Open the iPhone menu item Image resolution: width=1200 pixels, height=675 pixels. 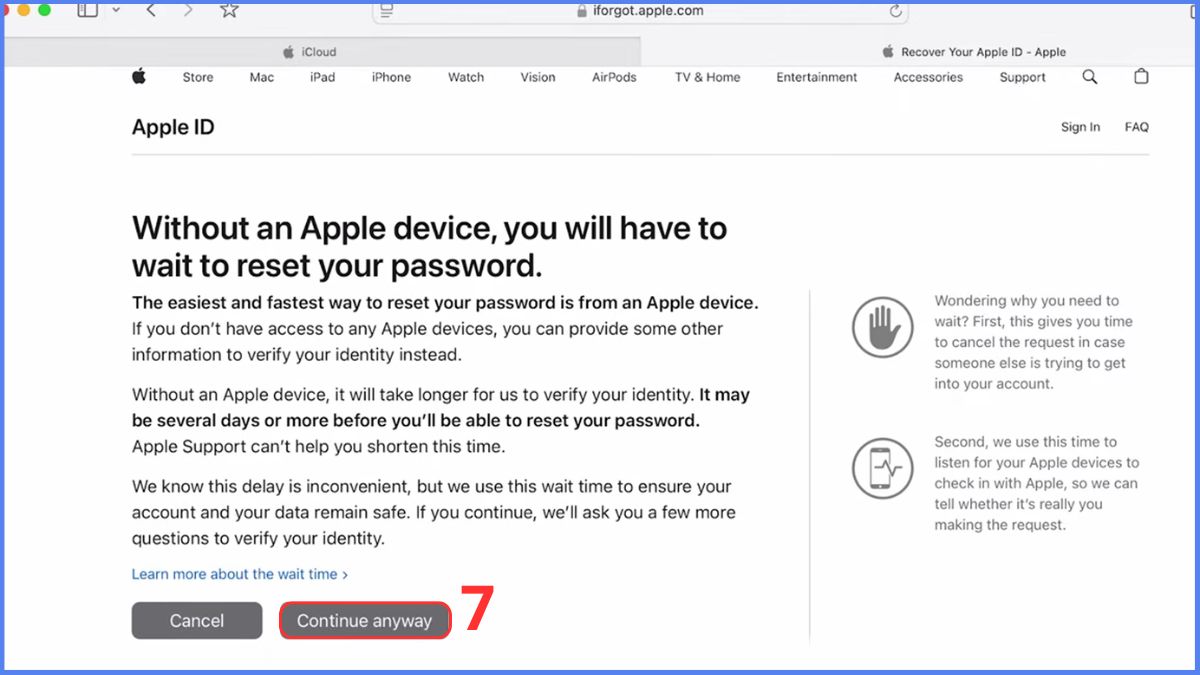click(391, 77)
